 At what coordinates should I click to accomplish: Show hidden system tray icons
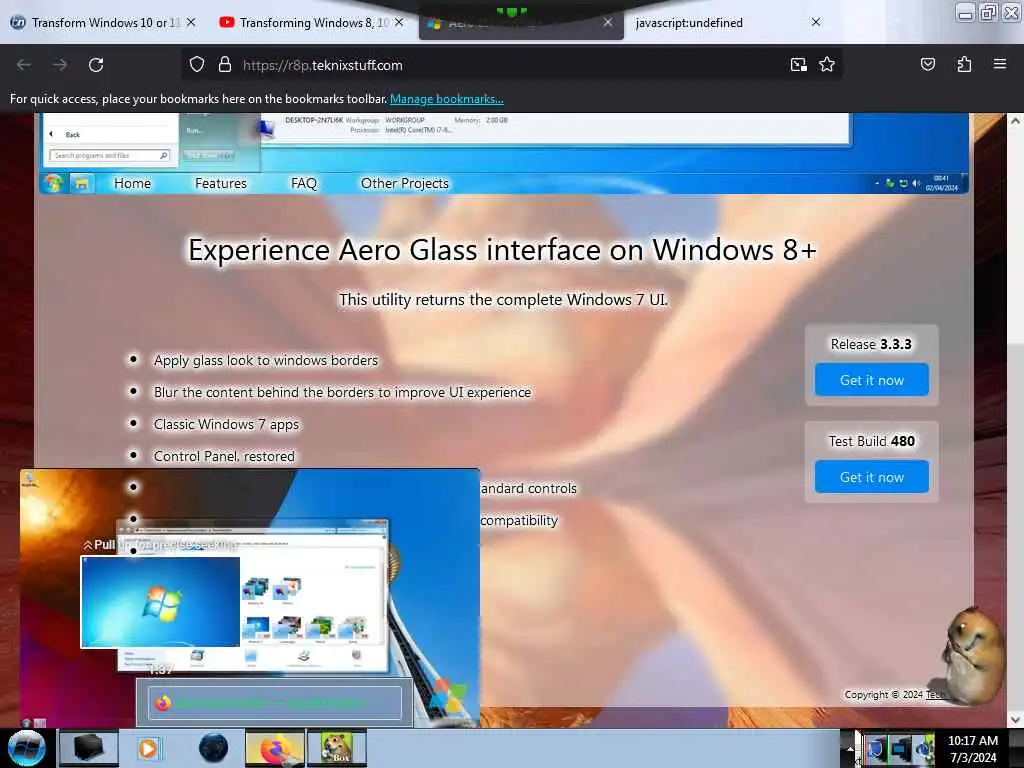pos(850,748)
